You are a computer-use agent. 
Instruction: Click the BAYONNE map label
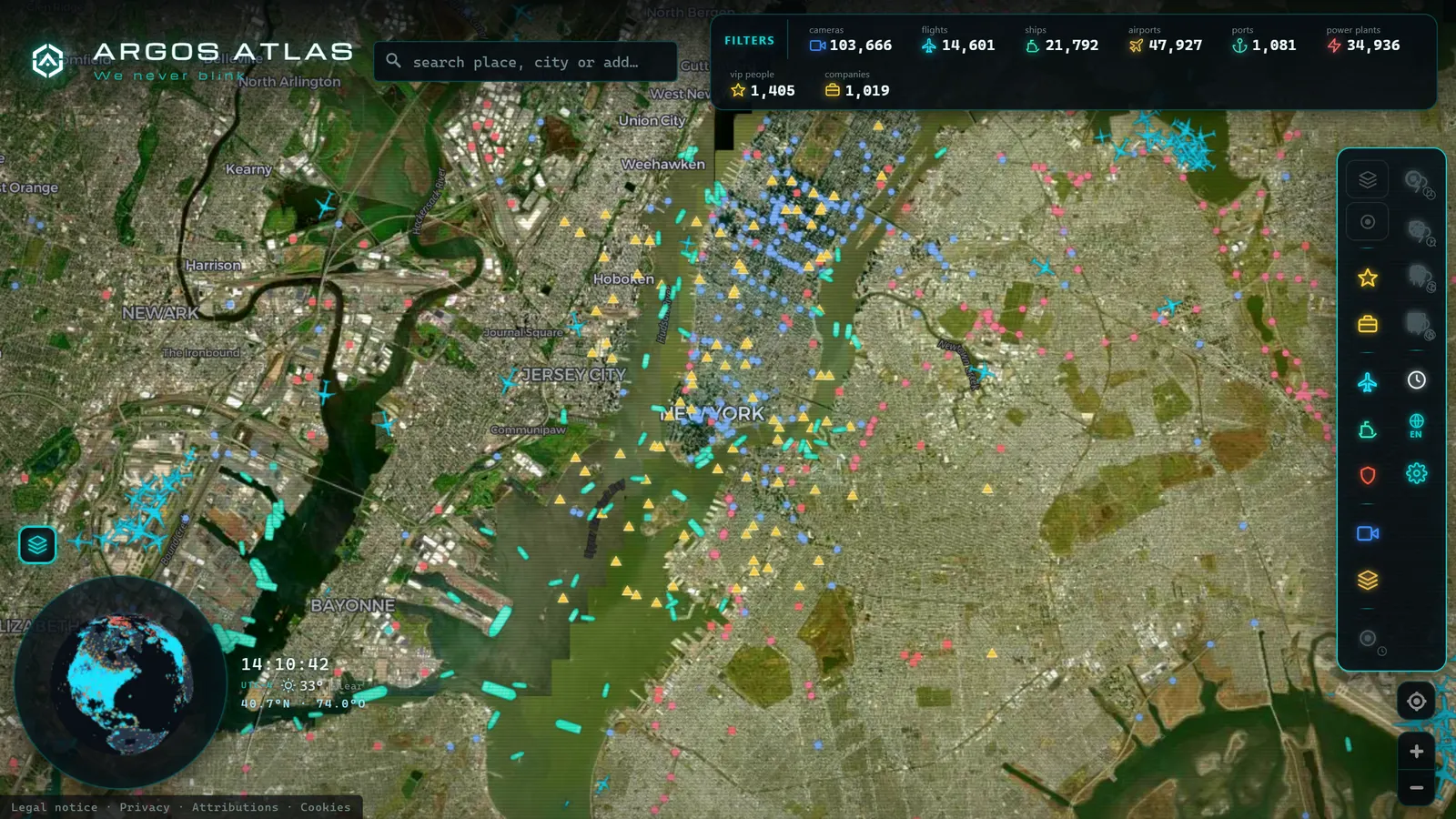click(x=352, y=605)
